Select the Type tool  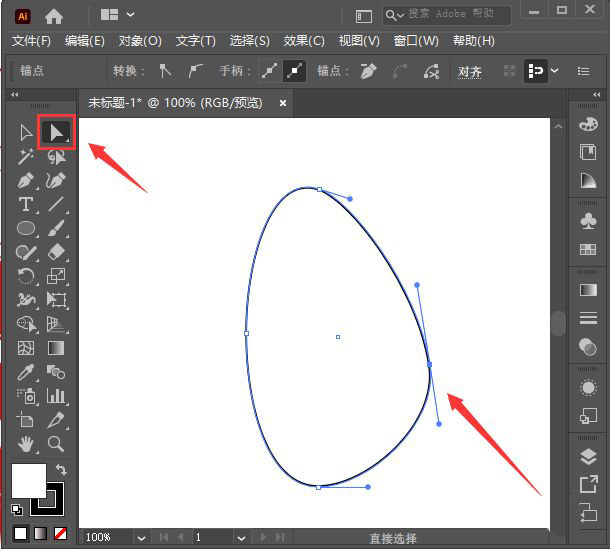click(26, 205)
